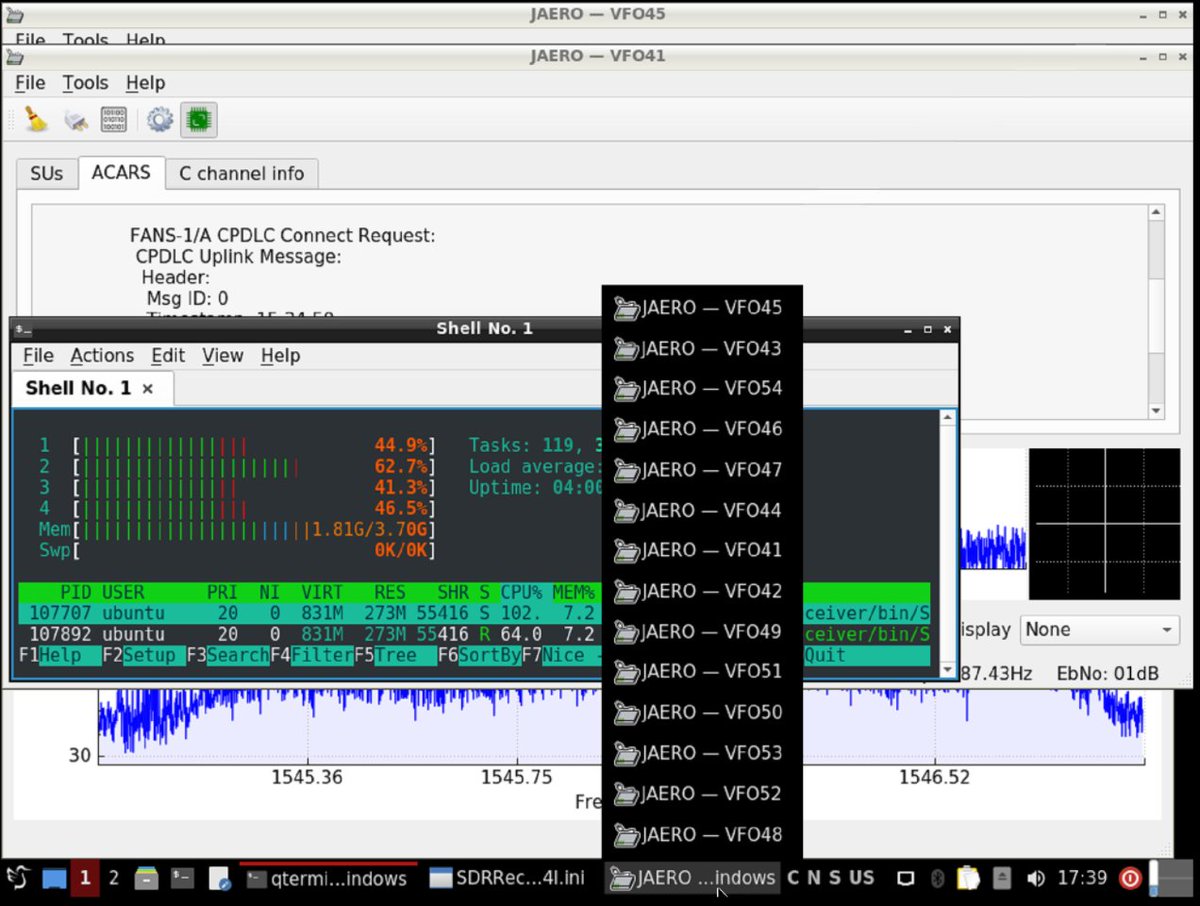
Task: Select JAERO — VFO45 in window list popup
Action: click(x=702, y=308)
